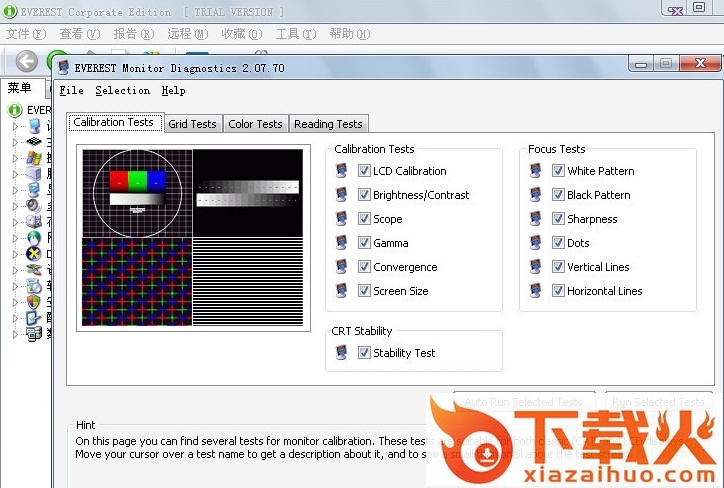This screenshot has width=724, height=488.
Task: Click the monitor icon beside Vertical Lines
Action: click(x=535, y=267)
